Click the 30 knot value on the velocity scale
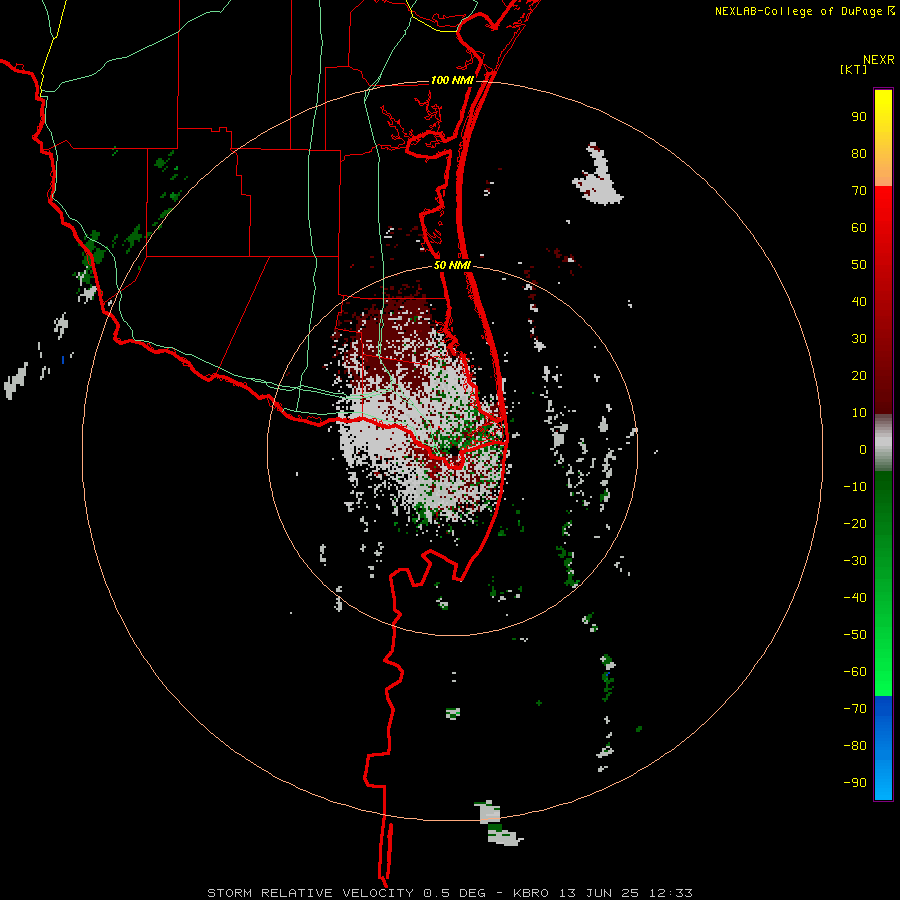Screen dimensions: 900x900 pos(859,339)
